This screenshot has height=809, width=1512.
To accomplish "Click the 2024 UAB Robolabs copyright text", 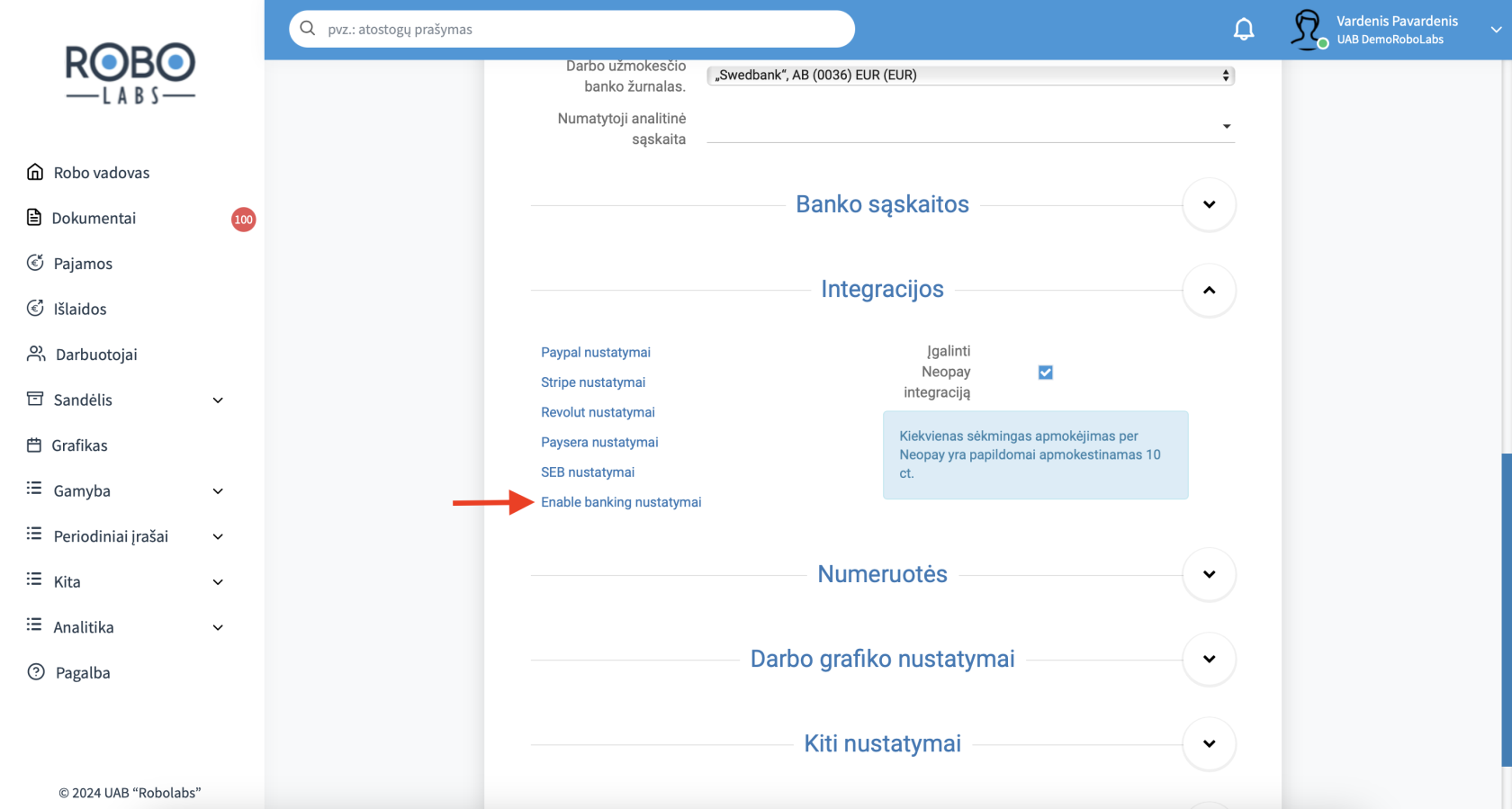I will [130, 793].
